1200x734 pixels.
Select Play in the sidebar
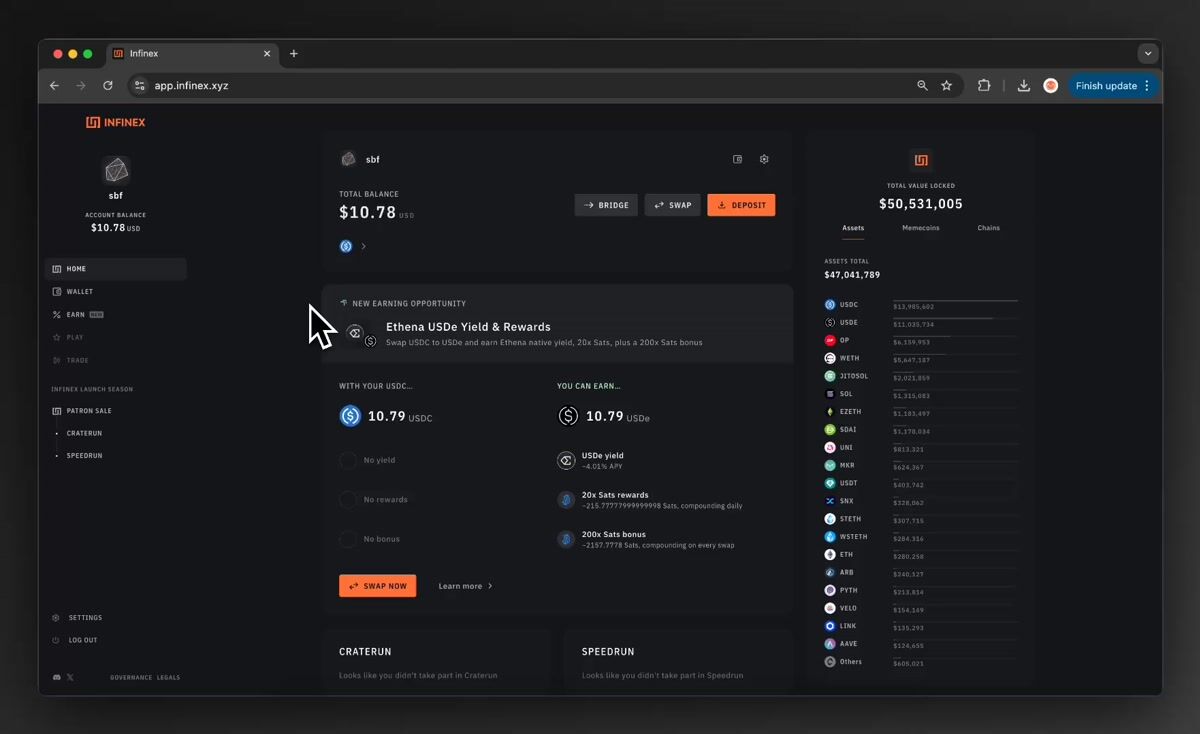pyautogui.click(x=116, y=337)
